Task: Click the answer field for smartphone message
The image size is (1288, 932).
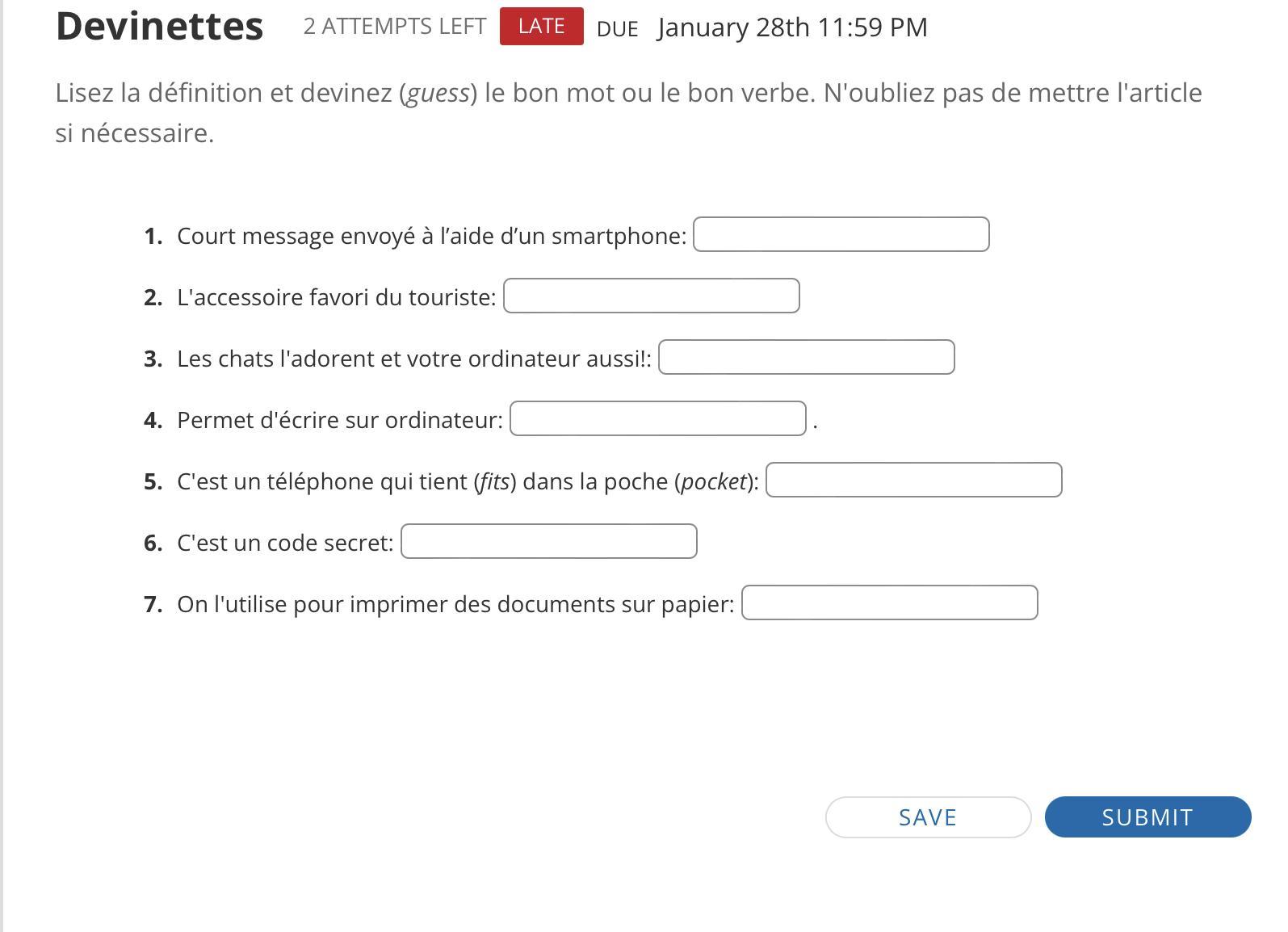Action: pos(841,234)
